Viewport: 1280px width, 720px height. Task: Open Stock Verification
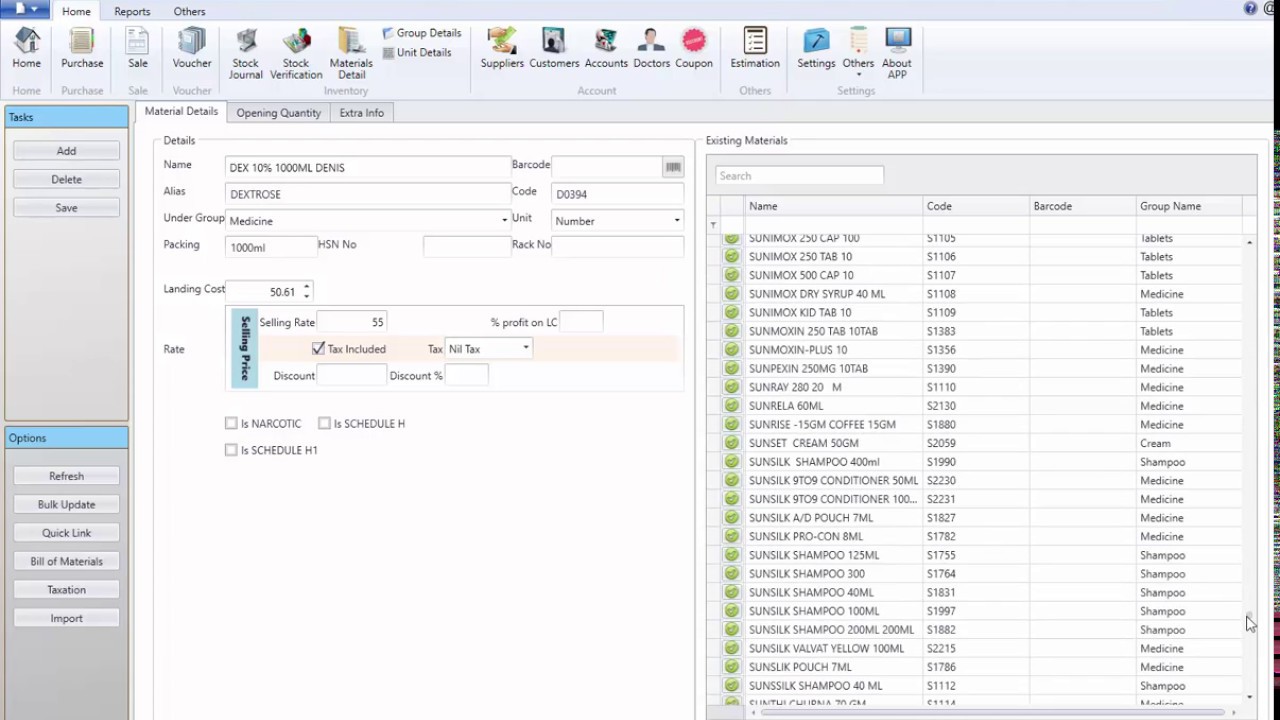click(296, 54)
